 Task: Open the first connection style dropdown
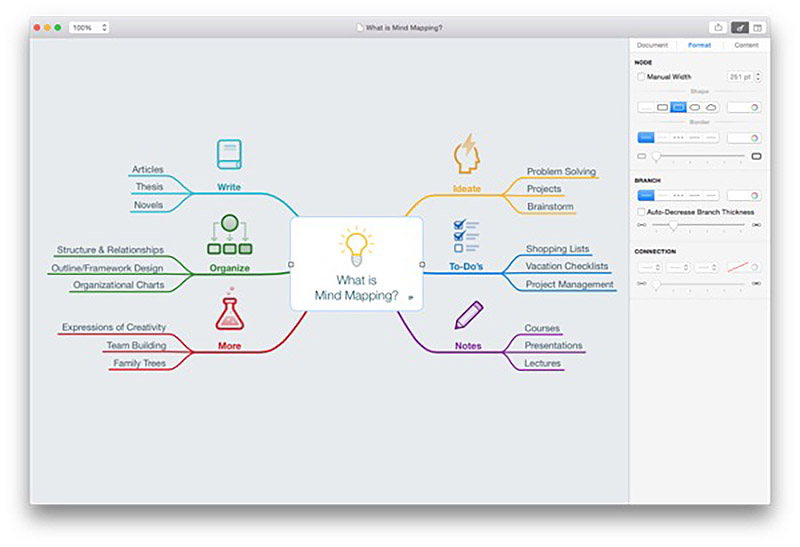650,267
